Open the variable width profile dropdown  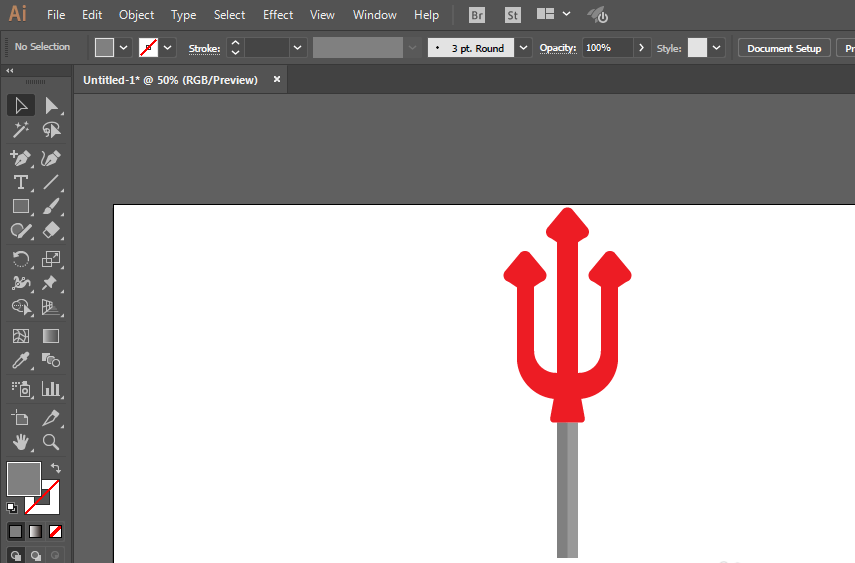click(413, 48)
